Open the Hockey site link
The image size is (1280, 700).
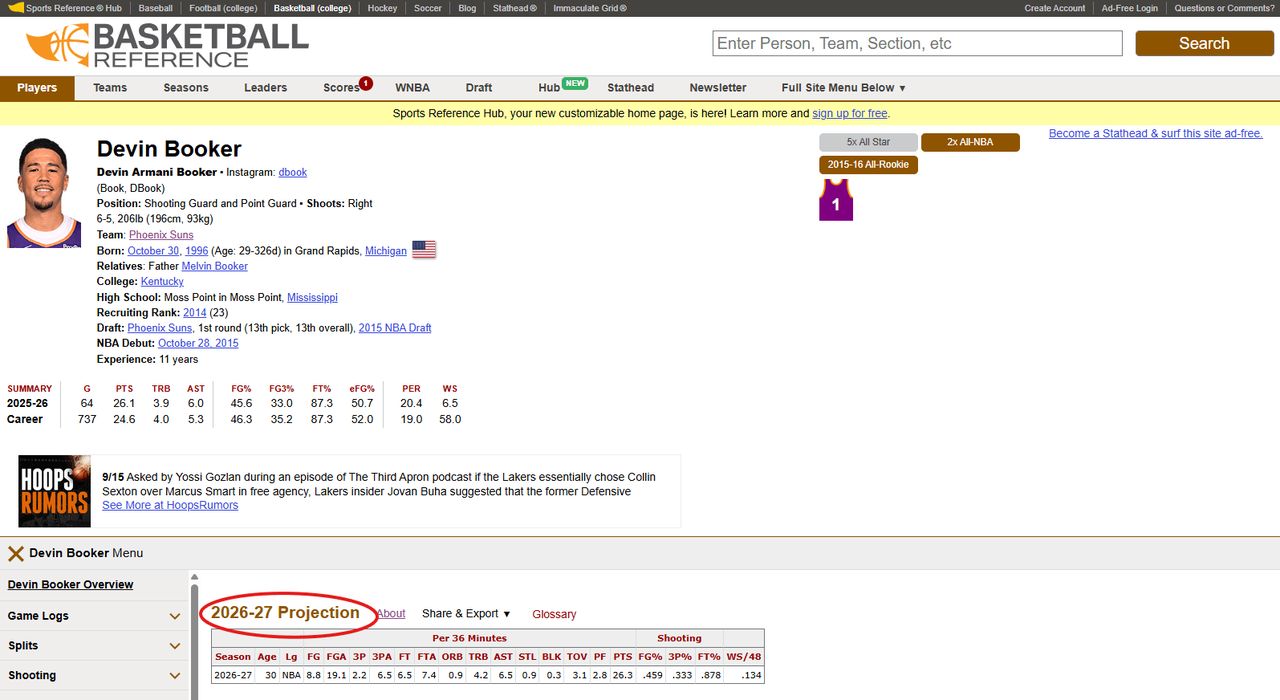[382, 8]
